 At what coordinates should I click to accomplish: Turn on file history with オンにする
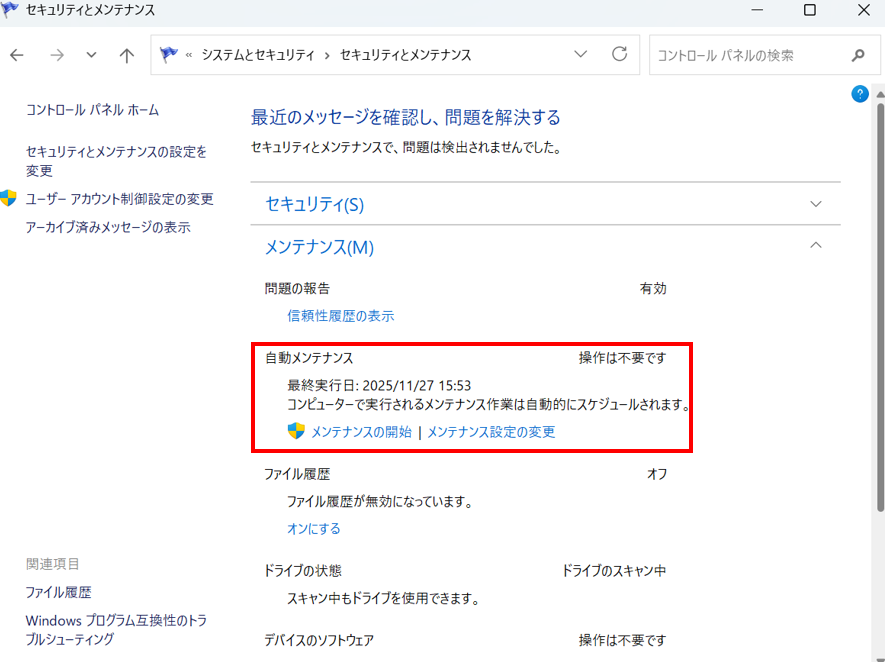click(314, 529)
